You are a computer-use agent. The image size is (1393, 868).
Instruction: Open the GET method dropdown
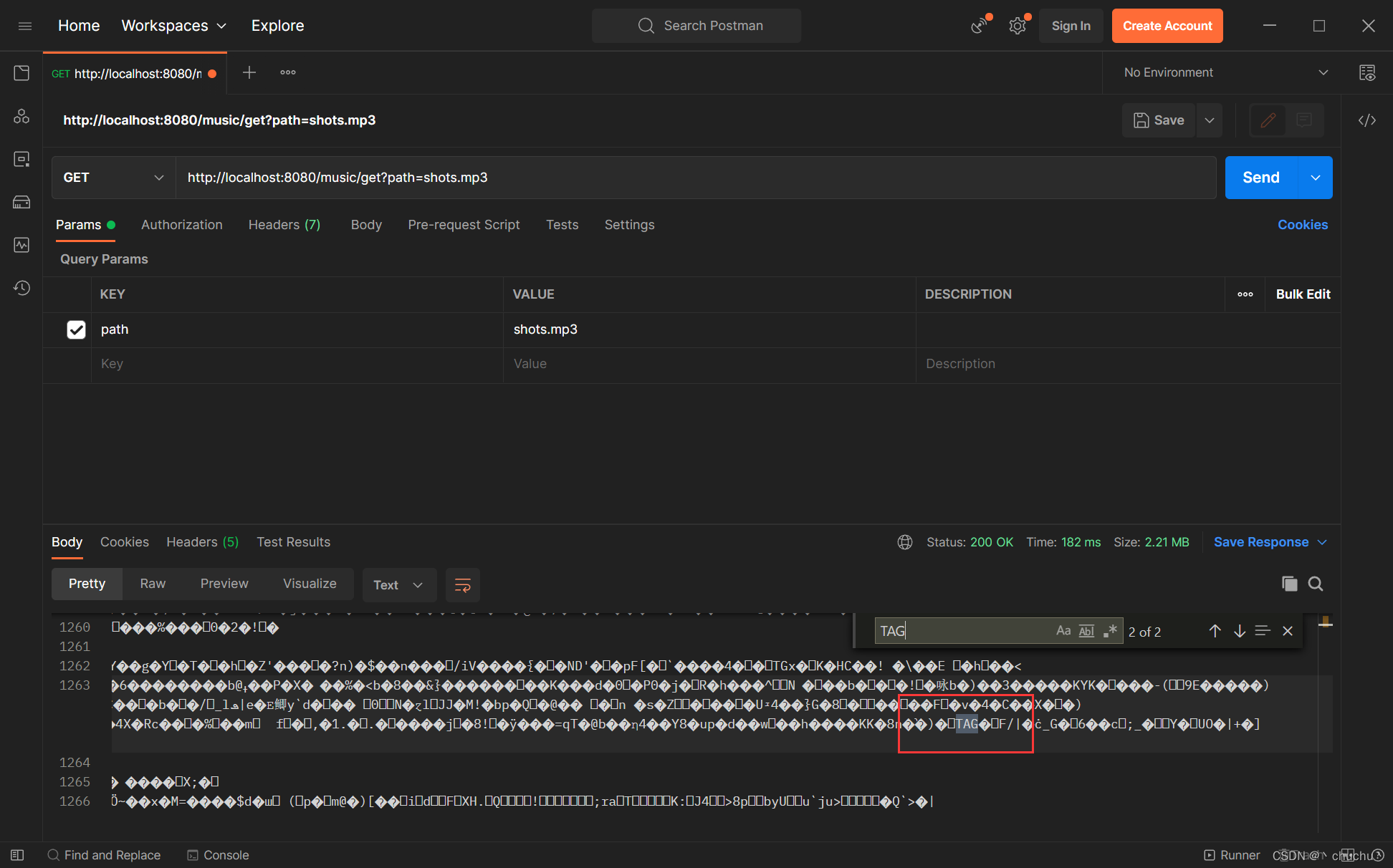113,178
